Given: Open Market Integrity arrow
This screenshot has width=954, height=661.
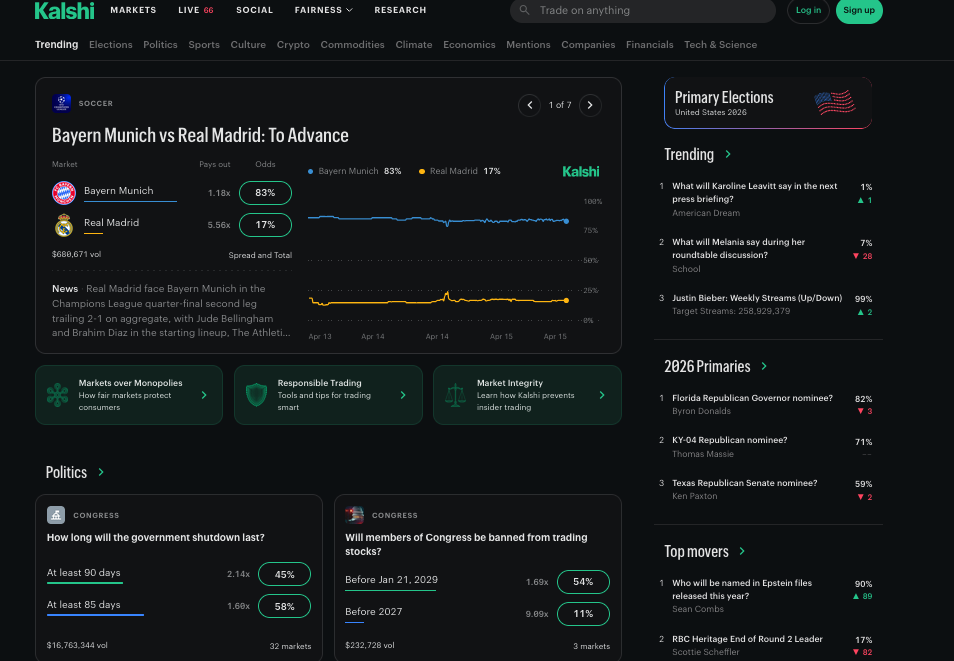Looking at the screenshot, I should 602,395.
